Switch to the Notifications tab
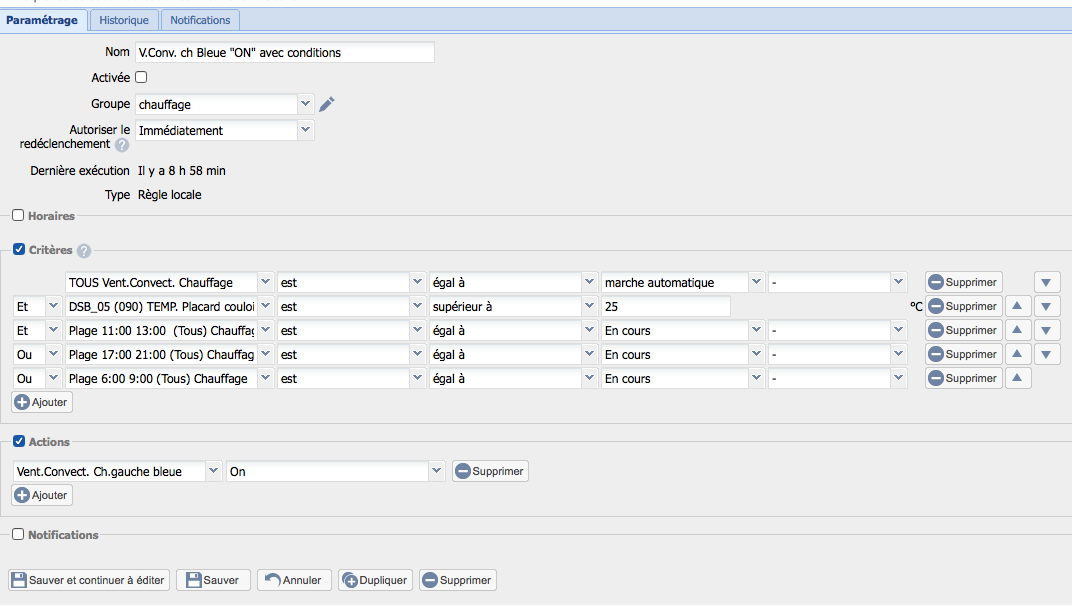The image size is (1072, 607). click(200, 20)
